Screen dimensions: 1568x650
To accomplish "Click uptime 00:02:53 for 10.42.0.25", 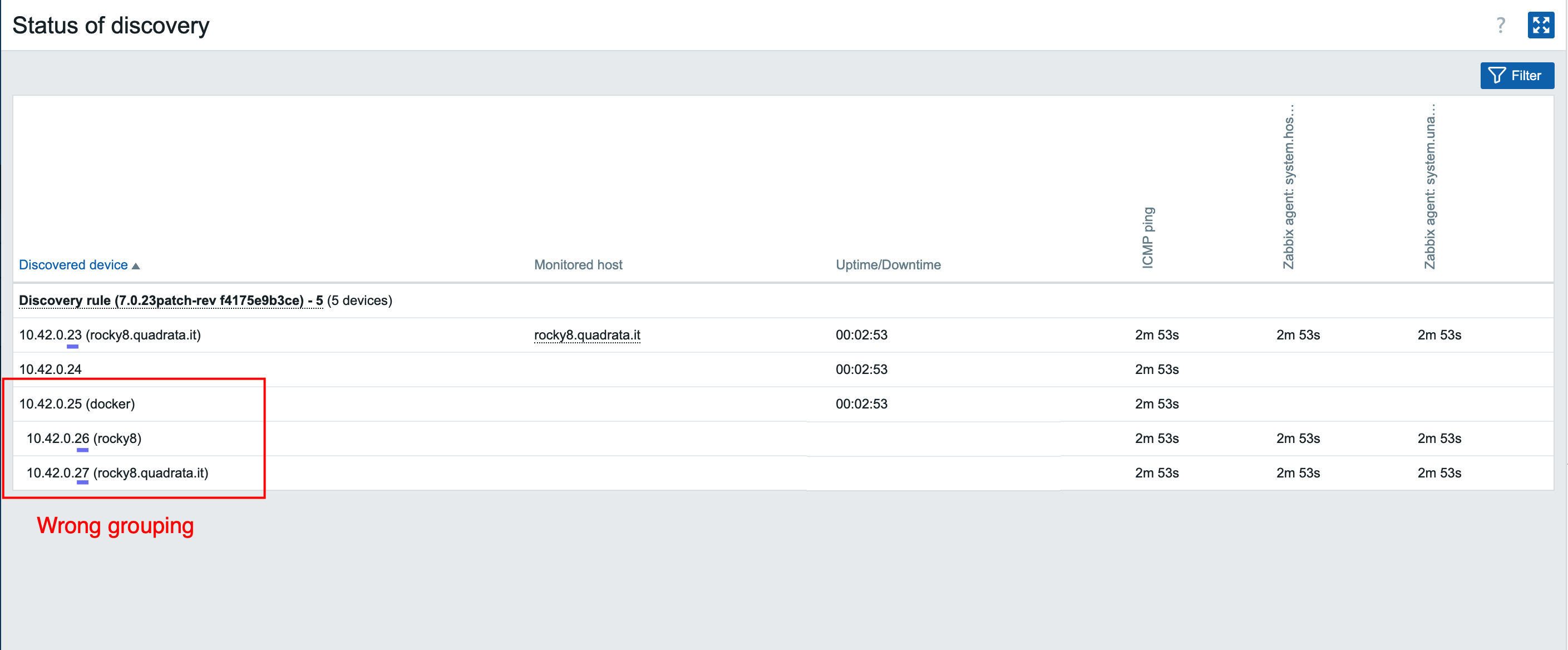I will click(861, 403).
